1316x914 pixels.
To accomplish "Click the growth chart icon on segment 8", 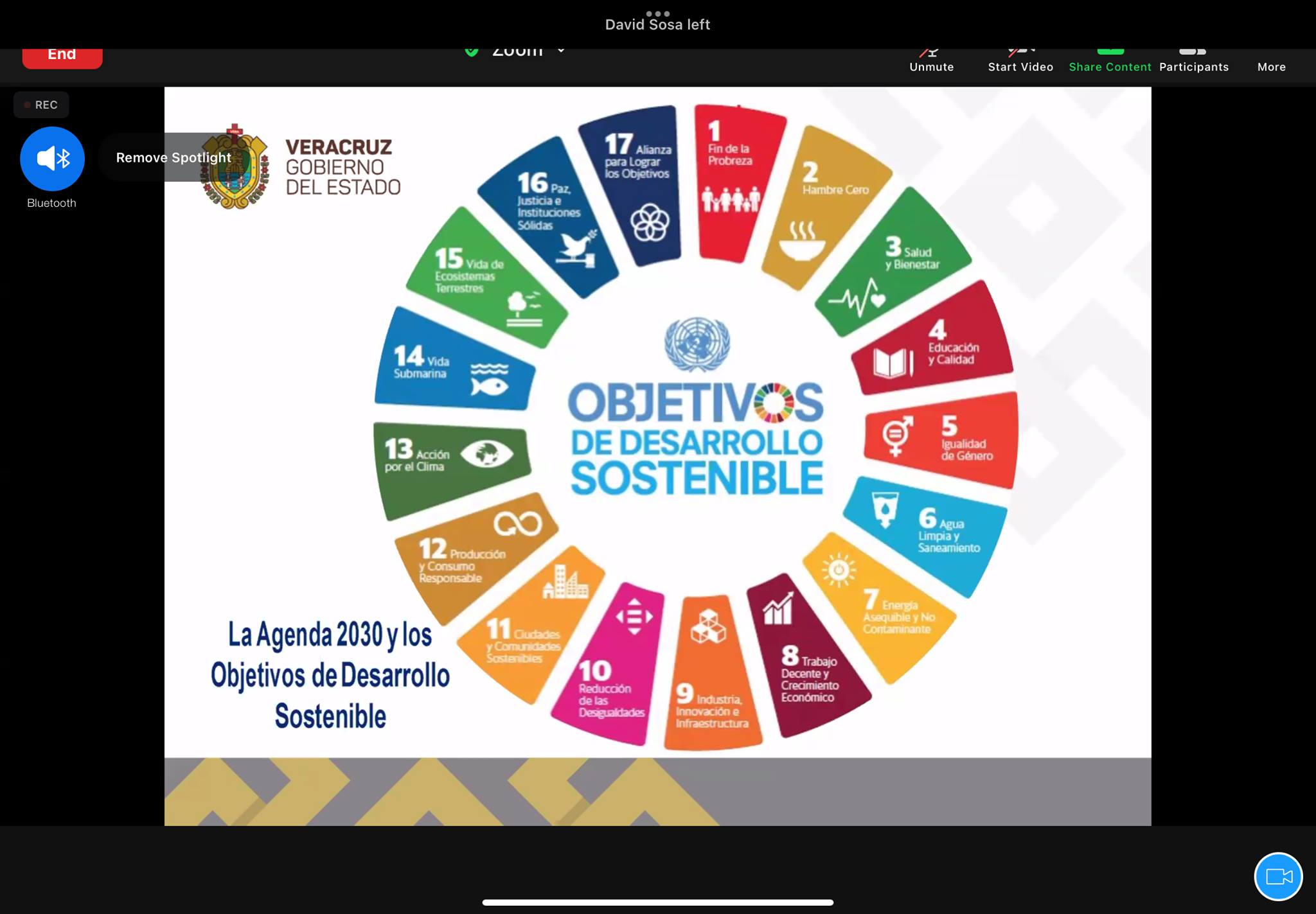I will (x=778, y=609).
